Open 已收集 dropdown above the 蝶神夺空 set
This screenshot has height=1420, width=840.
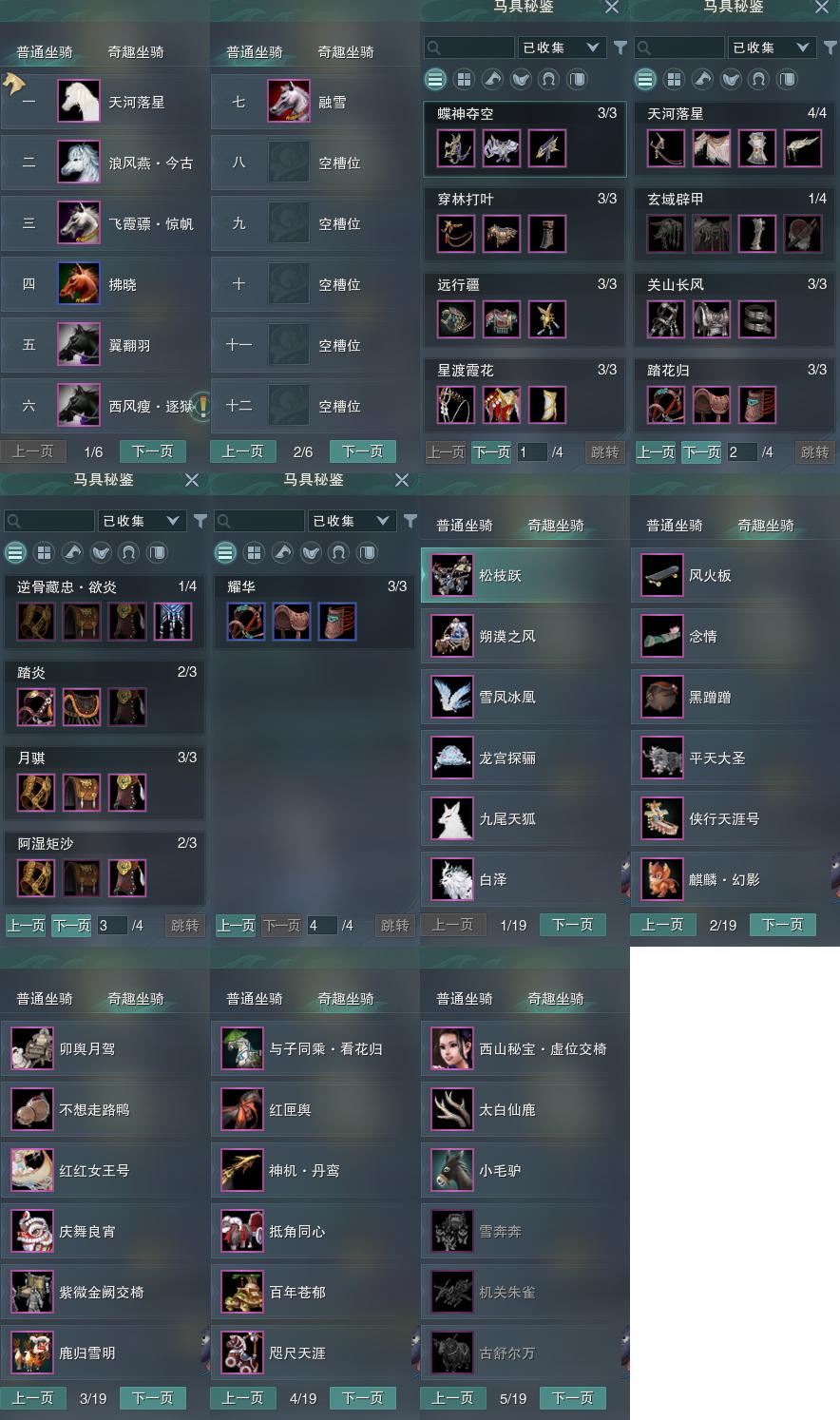(x=563, y=48)
